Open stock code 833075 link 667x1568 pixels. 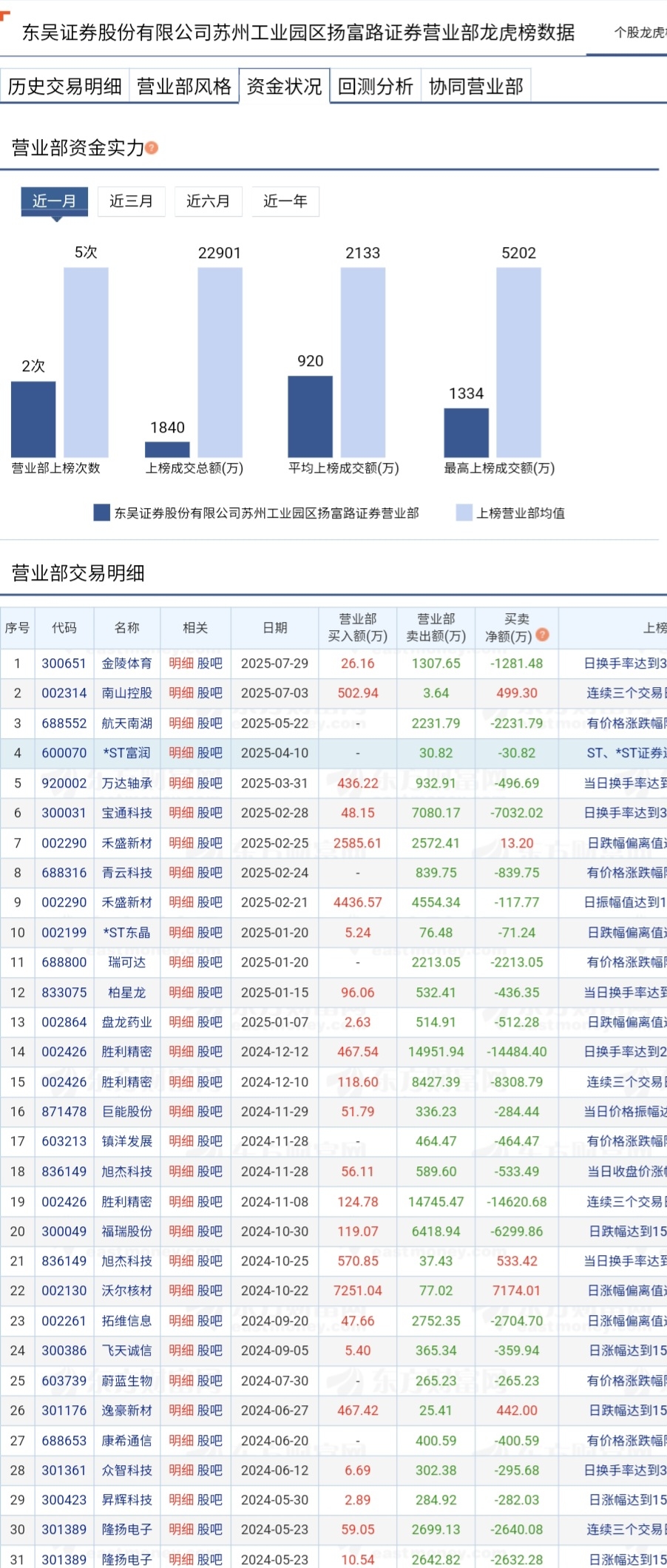pos(64,993)
